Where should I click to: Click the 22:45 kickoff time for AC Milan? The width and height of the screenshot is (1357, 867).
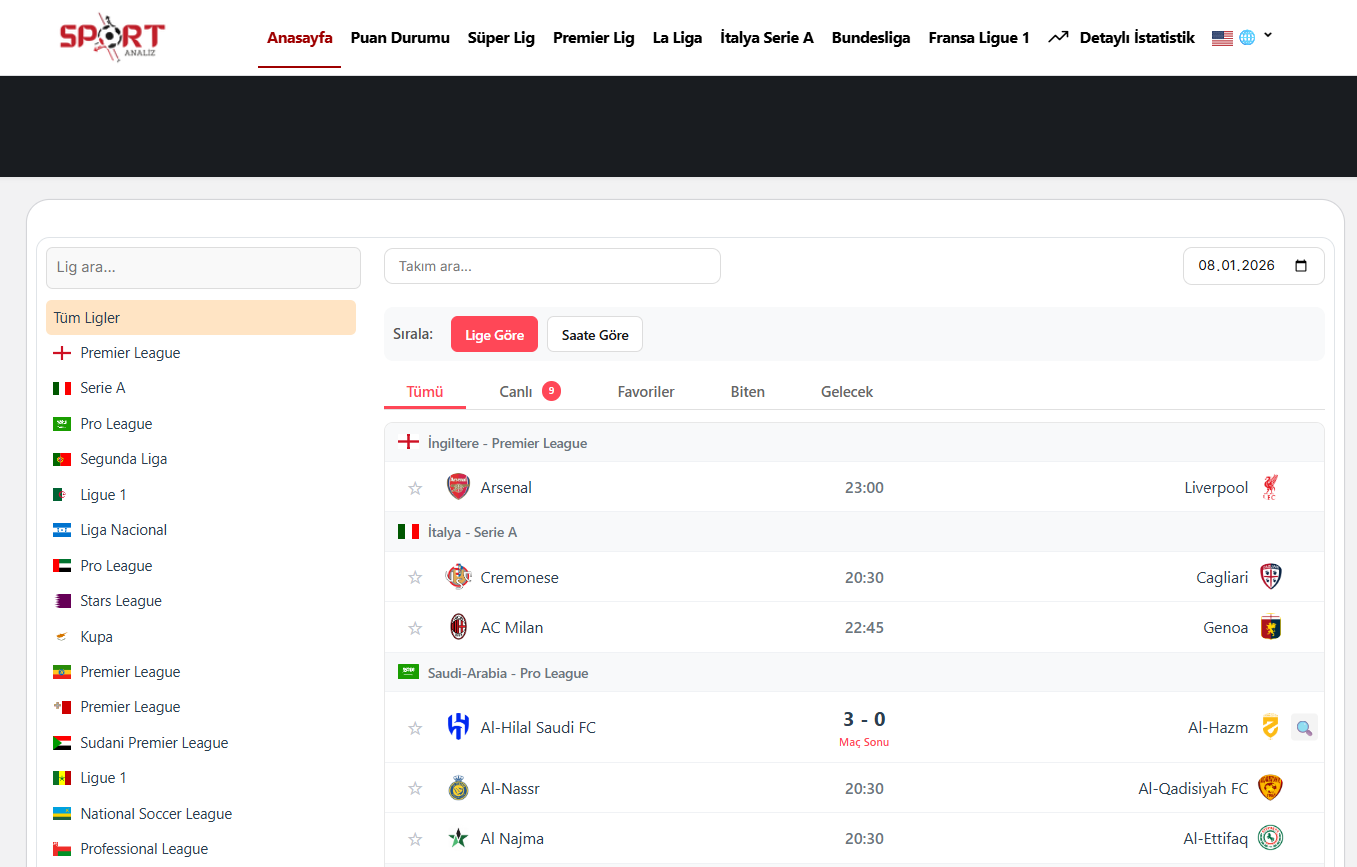[x=864, y=628]
